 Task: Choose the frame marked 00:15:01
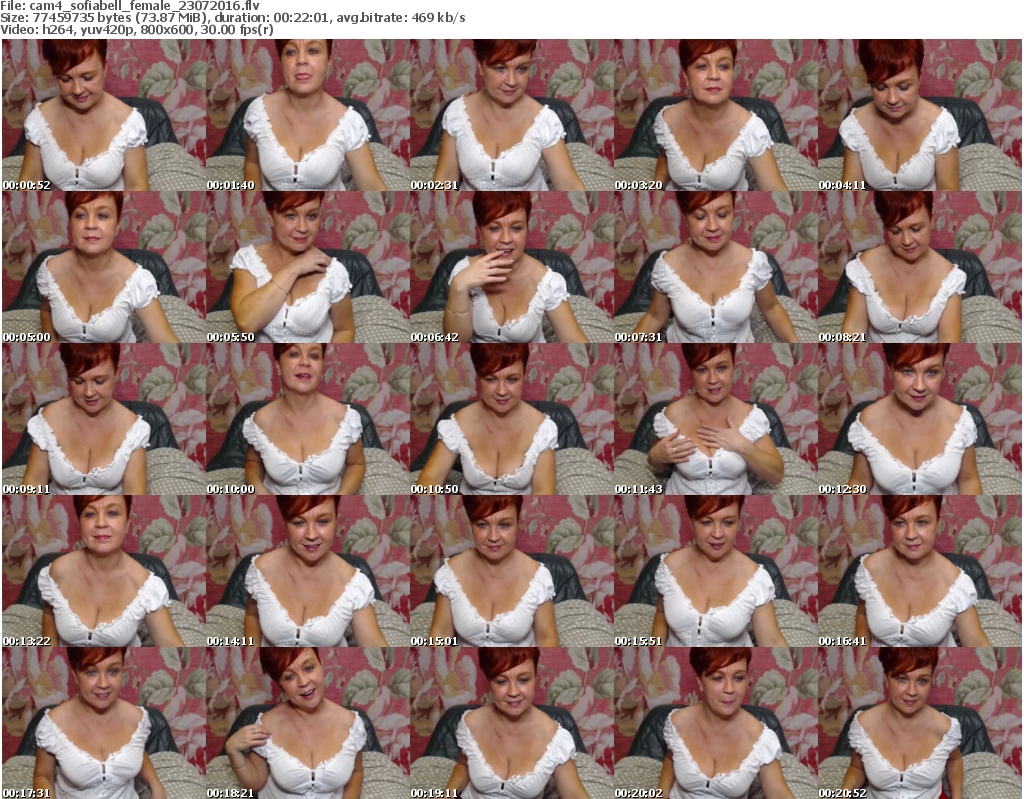click(512, 571)
